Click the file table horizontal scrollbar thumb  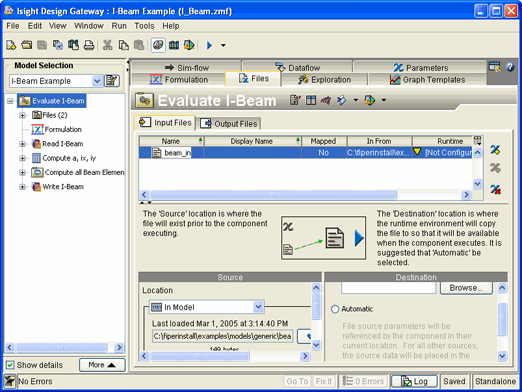(273, 195)
